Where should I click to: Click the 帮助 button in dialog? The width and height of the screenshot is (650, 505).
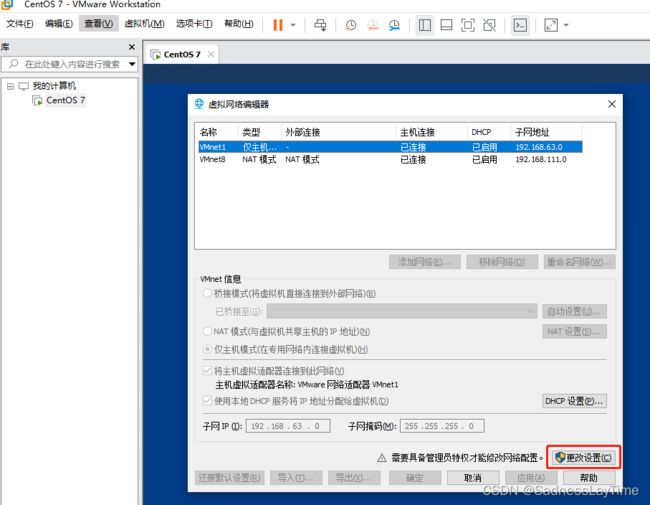tap(589, 478)
